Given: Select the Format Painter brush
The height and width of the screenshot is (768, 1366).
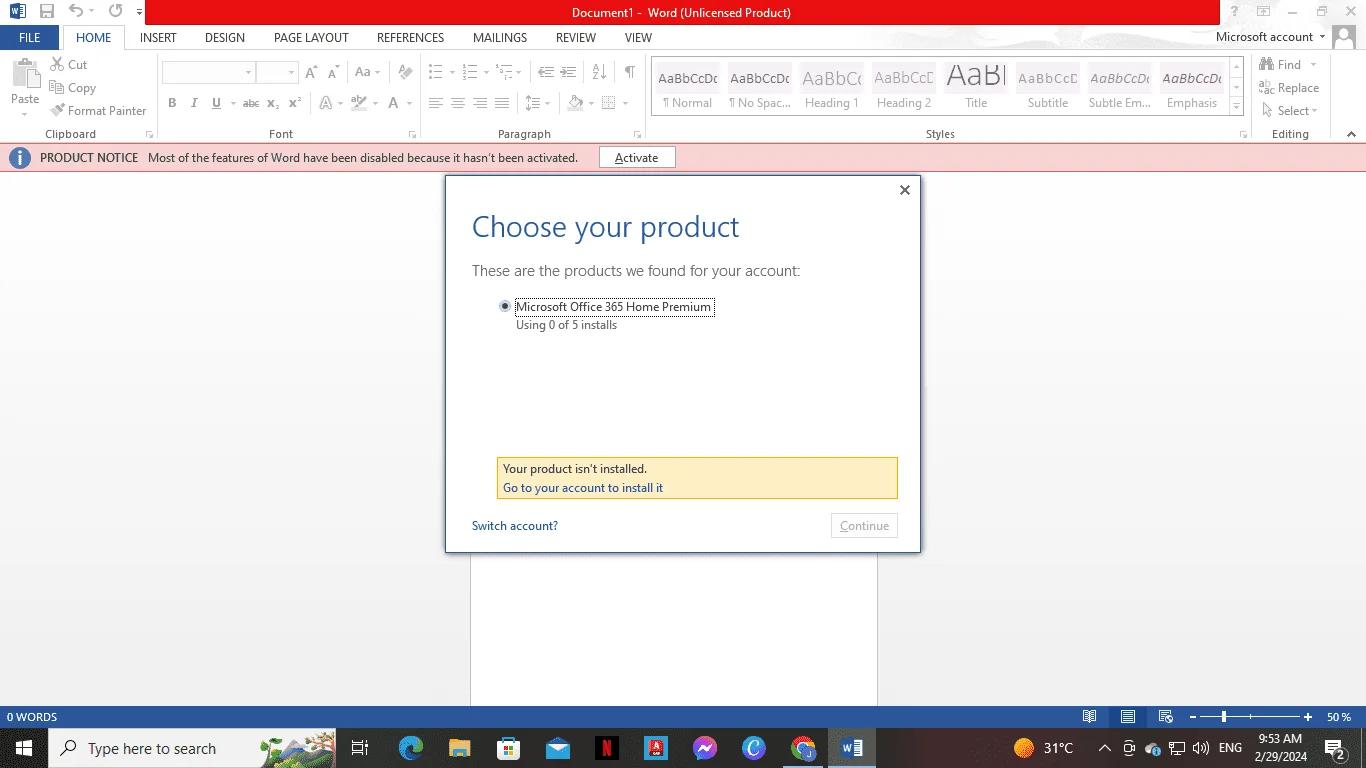Looking at the screenshot, I should (x=57, y=111).
